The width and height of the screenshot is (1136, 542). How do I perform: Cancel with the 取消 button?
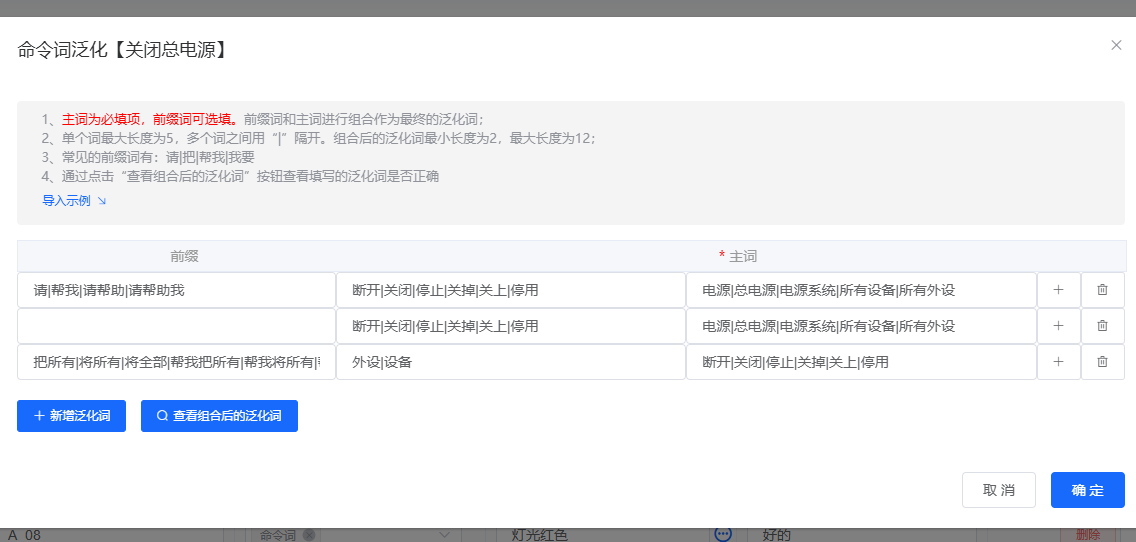[x=999, y=490]
